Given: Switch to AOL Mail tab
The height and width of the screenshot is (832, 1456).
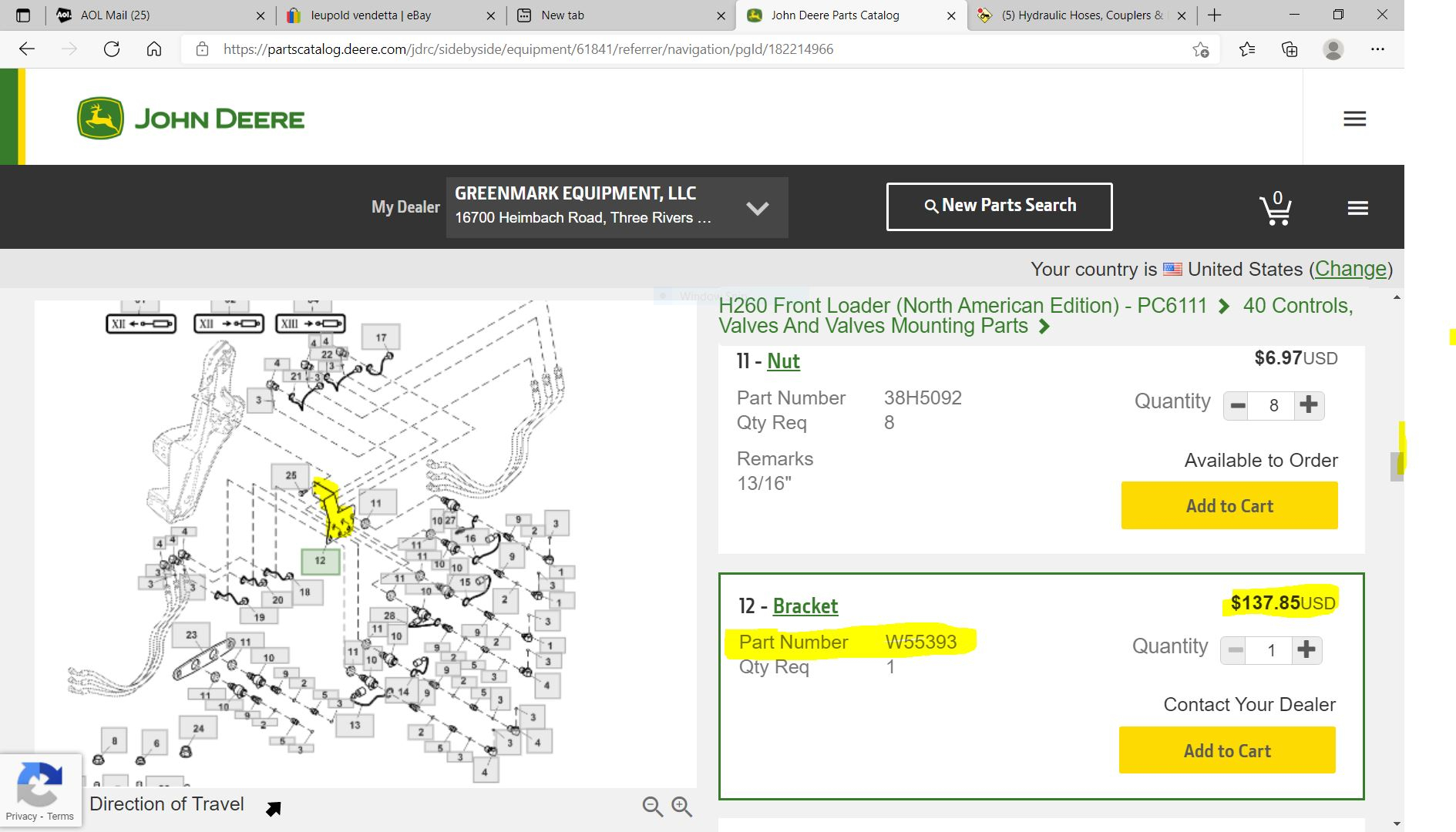Looking at the screenshot, I should [x=160, y=15].
